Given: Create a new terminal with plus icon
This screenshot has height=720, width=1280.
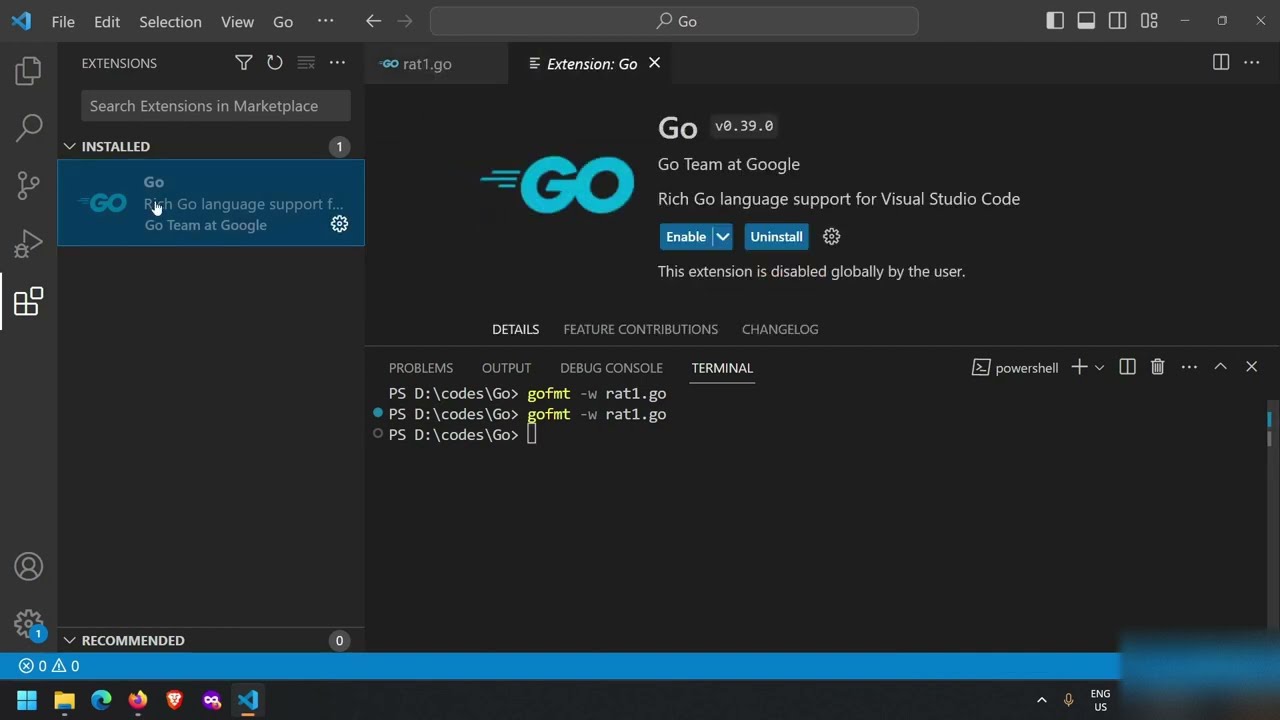Looking at the screenshot, I should (1079, 367).
